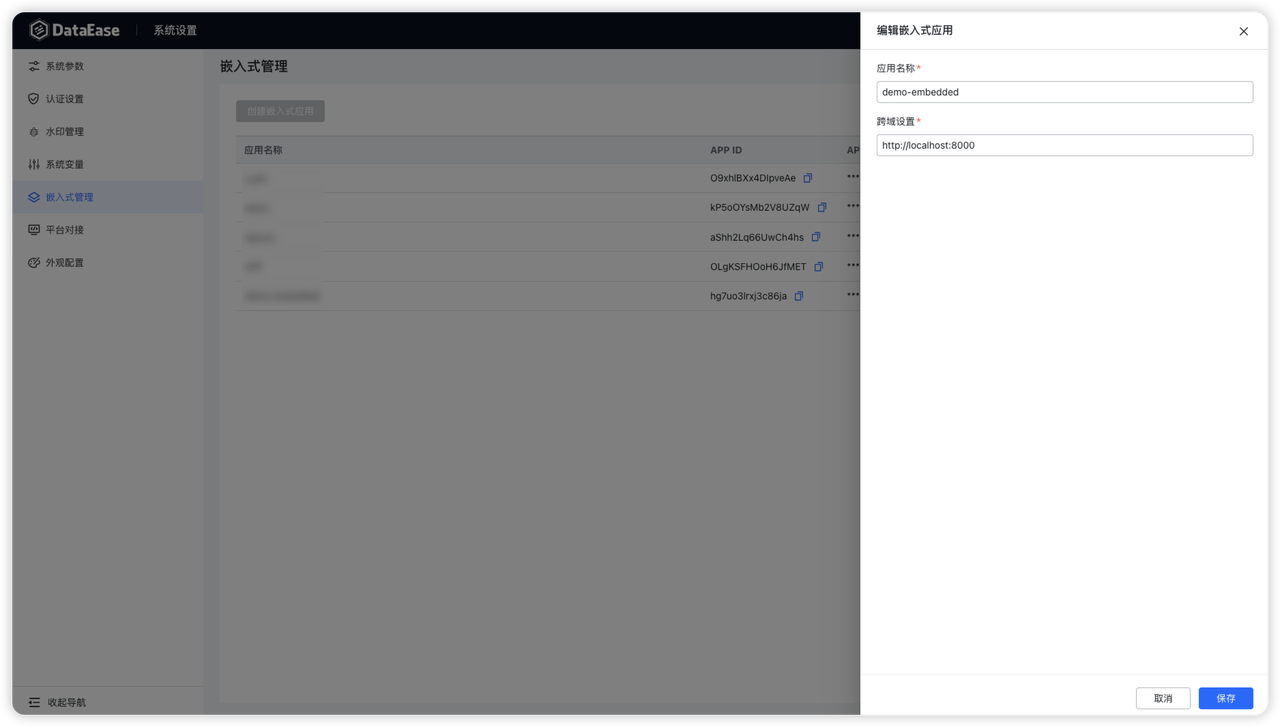Viewport: 1280px width, 727px height.
Task: Copy APP ID OLgKSFHOoH6JfMET
Action: coord(818,267)
